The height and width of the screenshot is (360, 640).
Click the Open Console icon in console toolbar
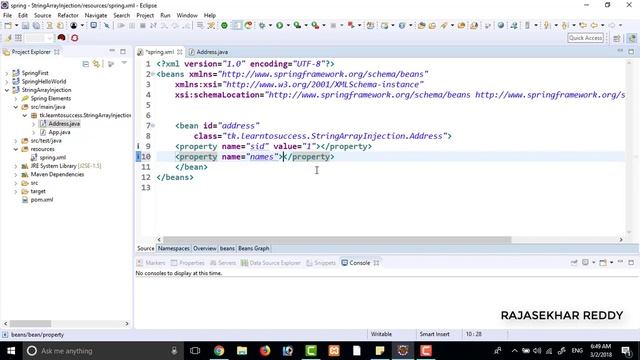[603, 262]
